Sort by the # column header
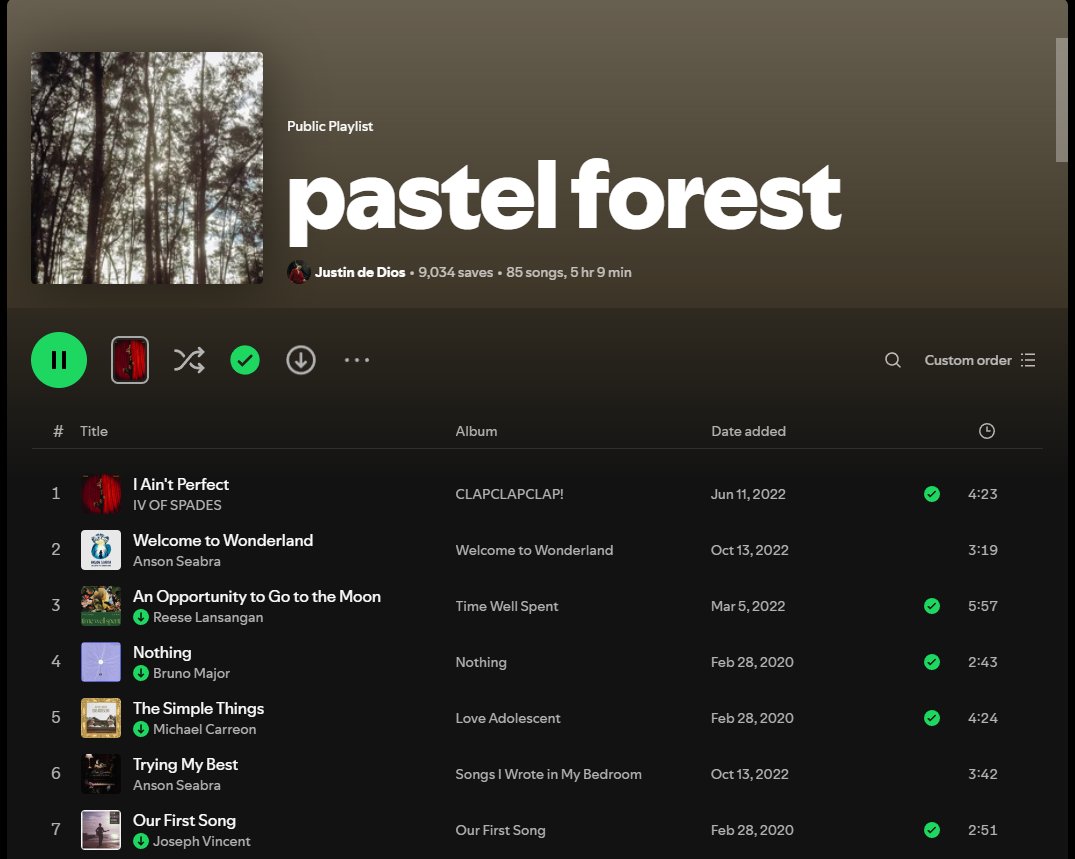 click(x=58, y=431)
